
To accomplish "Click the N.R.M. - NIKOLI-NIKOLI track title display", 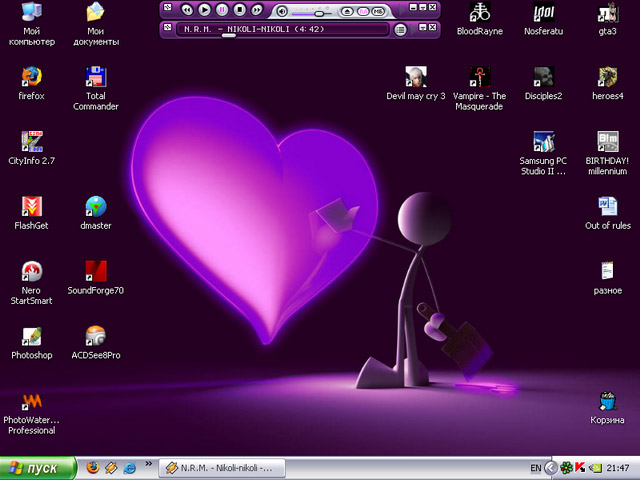I will pos(254,29).
